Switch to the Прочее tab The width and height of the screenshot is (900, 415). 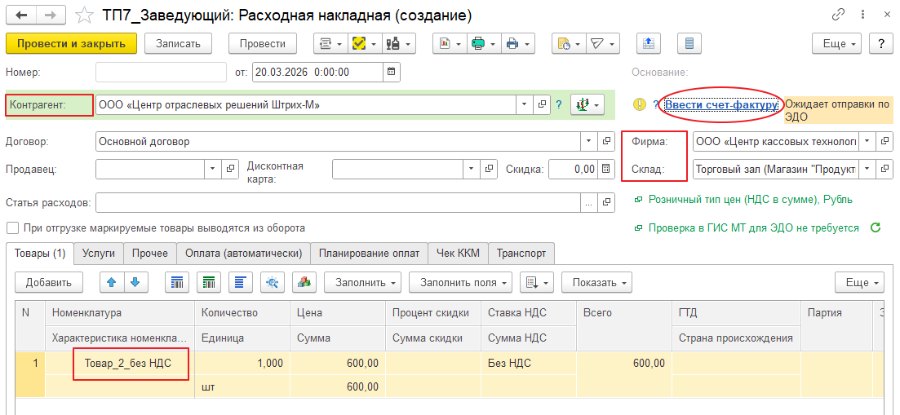(150, 253)
